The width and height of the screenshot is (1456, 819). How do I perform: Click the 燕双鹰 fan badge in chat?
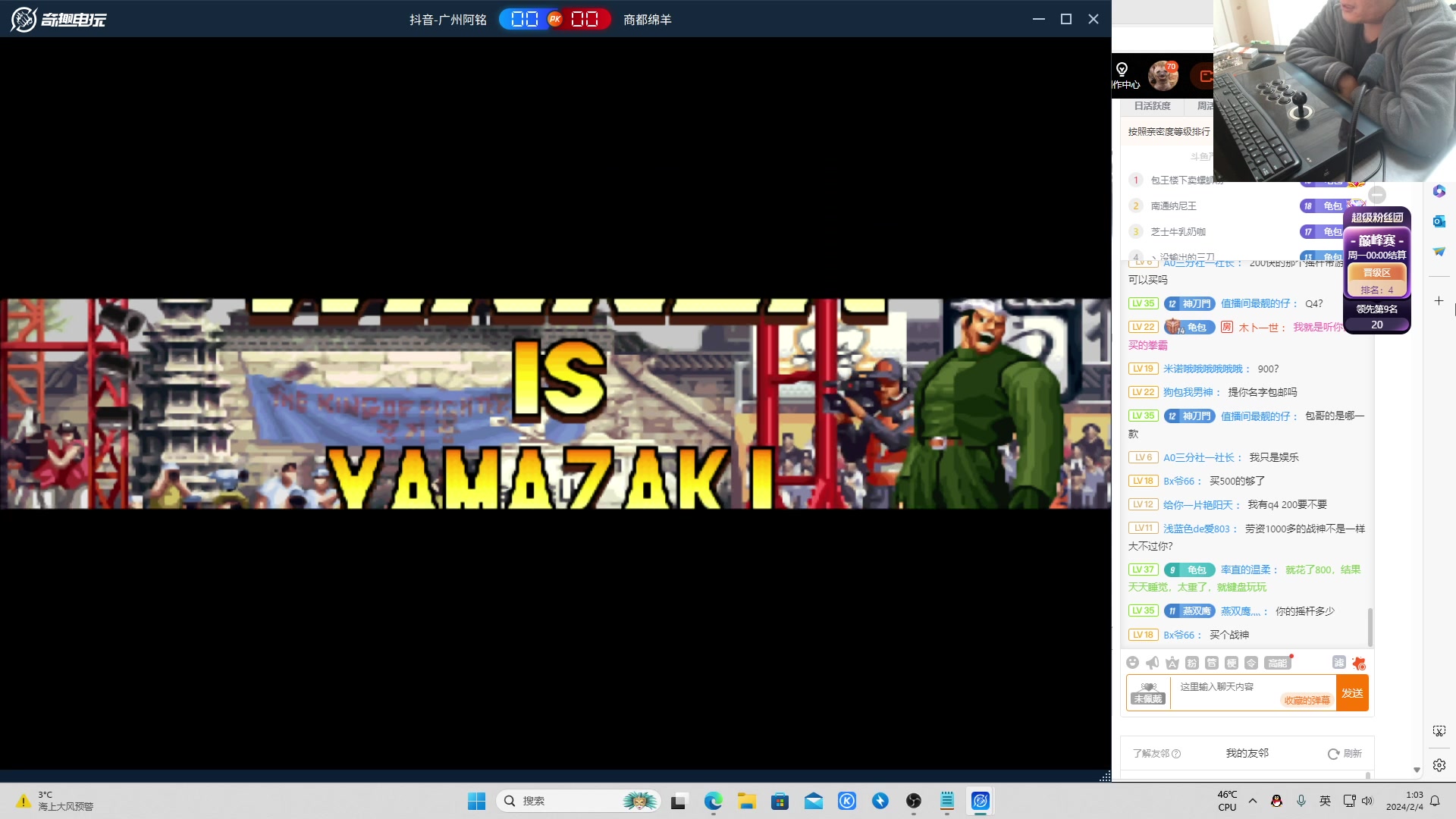click(x=1189, y=611)
